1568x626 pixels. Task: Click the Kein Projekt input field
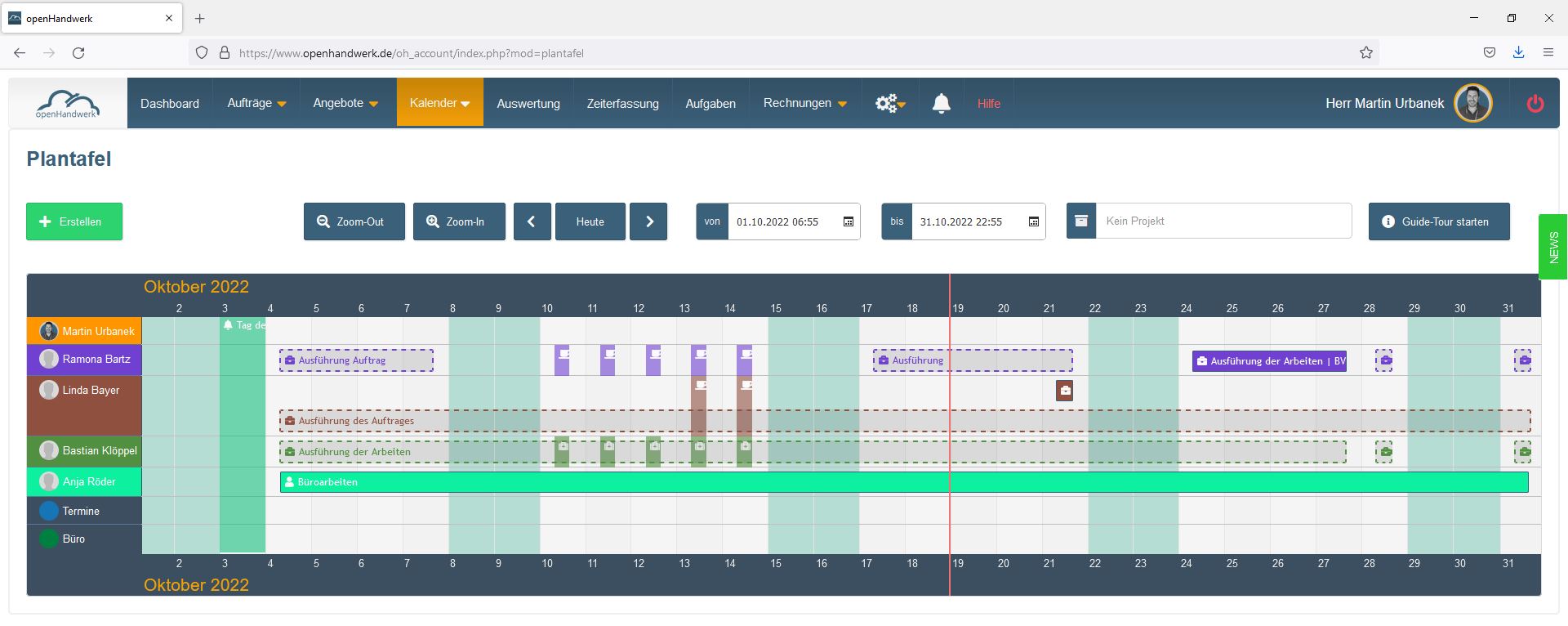click(1223, 221)
